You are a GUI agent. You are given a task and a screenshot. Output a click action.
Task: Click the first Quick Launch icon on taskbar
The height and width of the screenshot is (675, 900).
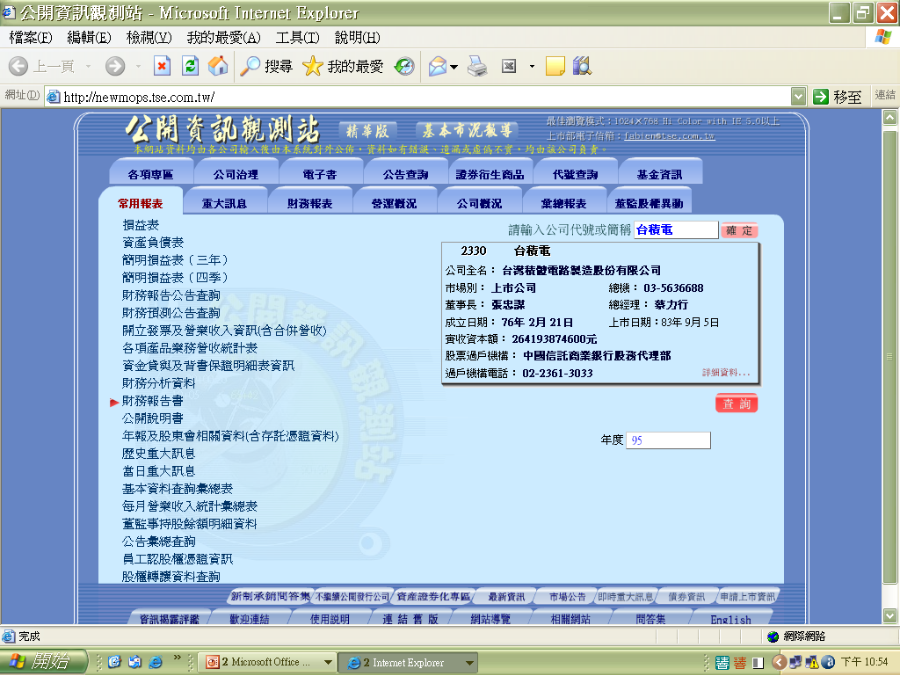[114, 662]
